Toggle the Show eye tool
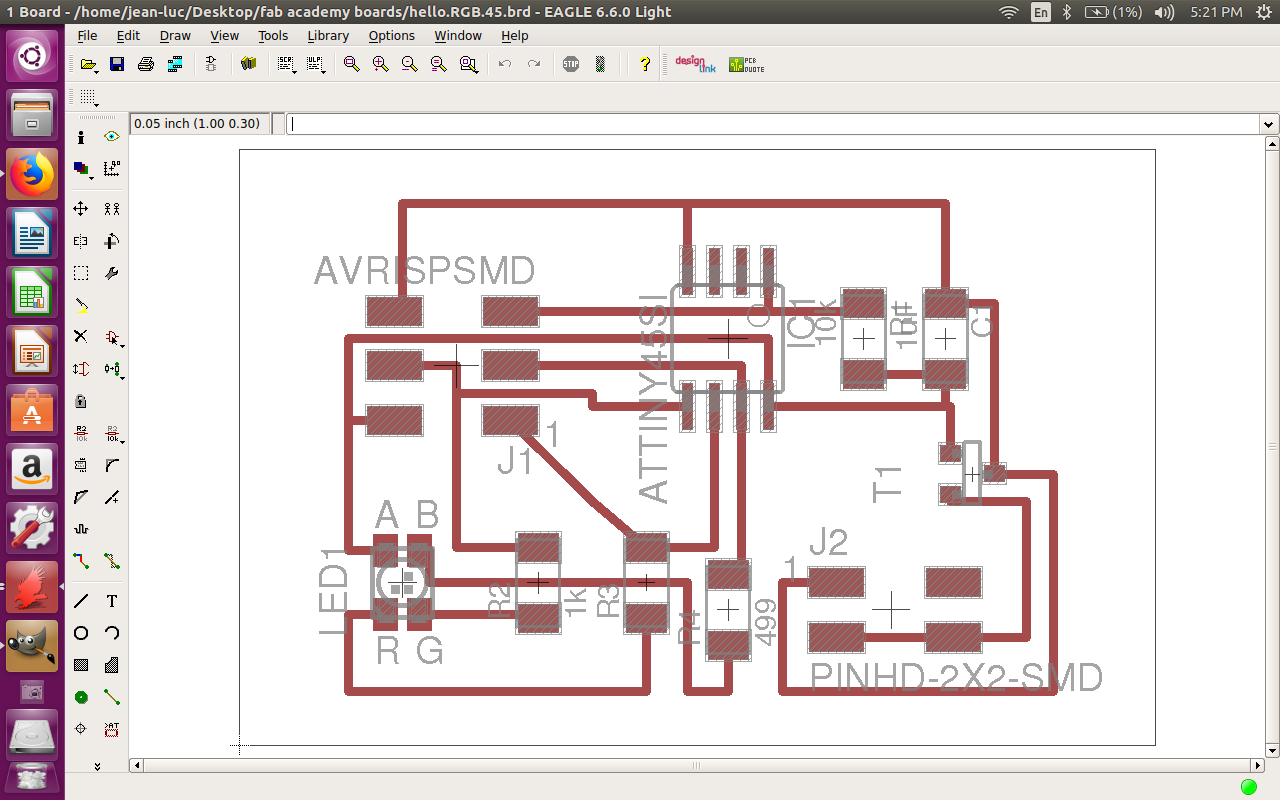 (112, 137)
